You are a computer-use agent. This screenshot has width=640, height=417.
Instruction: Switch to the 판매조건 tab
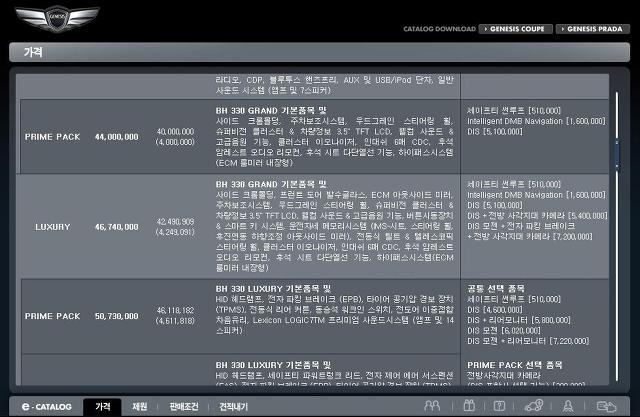pyautogui.click(x=184, y=407)
